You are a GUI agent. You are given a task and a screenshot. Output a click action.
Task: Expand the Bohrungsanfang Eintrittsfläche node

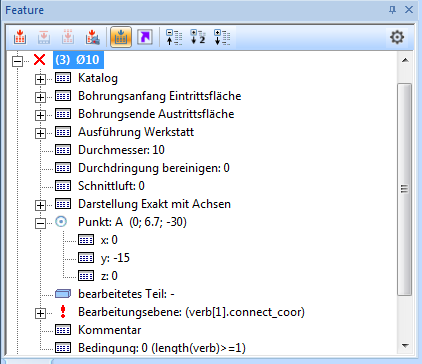pos(40,97)
